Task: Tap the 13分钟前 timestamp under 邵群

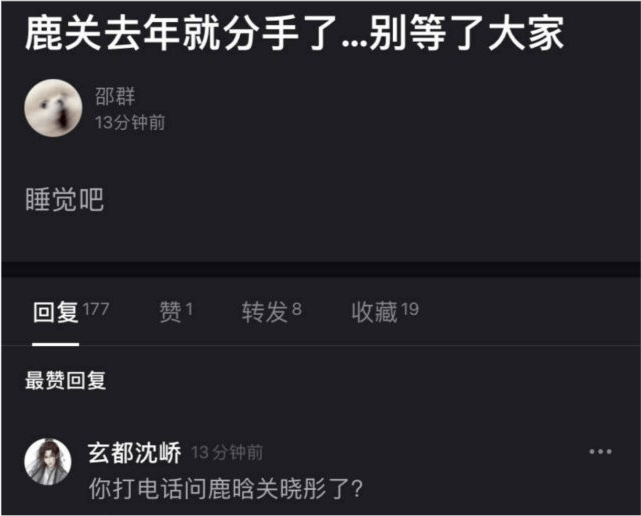Action: (x=130, y=122)
